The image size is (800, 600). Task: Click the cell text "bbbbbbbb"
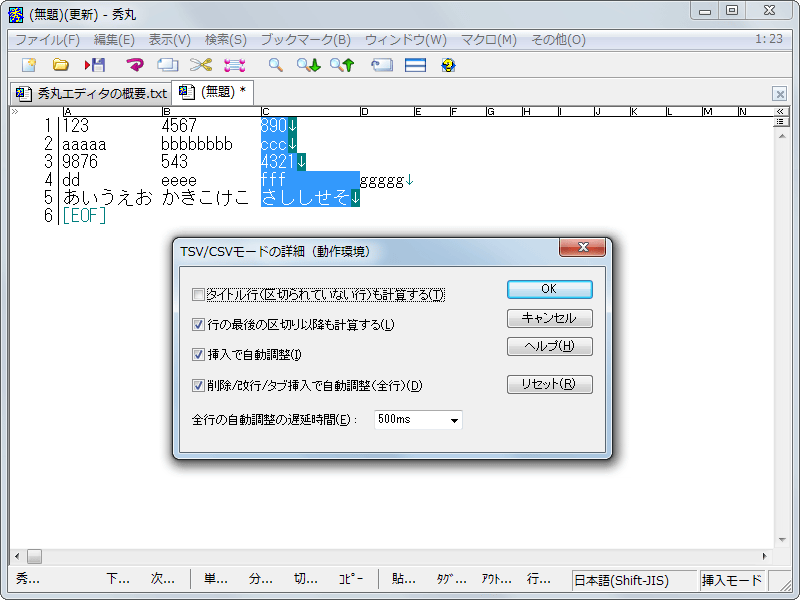pyautogui.click(x=196, y=144)
